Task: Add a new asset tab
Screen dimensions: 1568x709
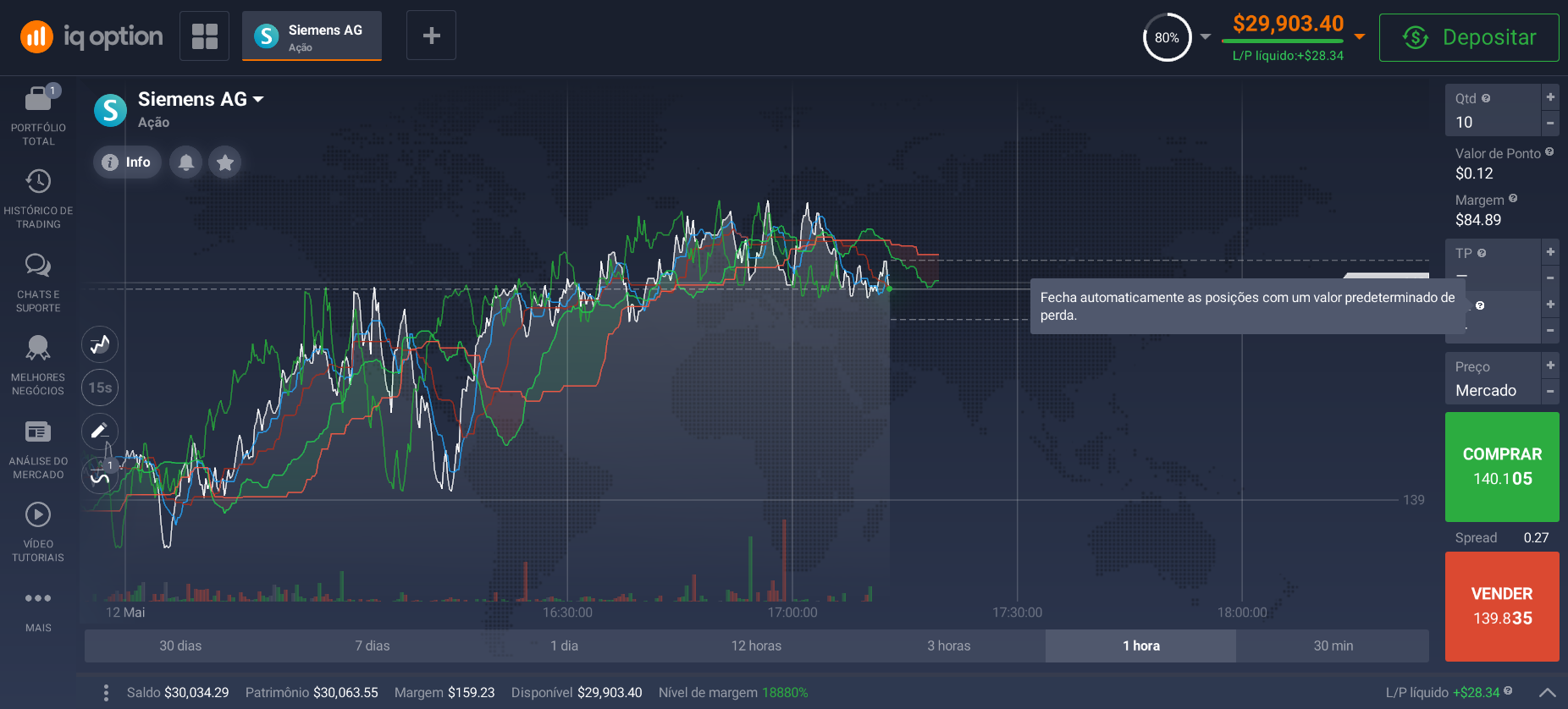Action: [x=431, y=36]
